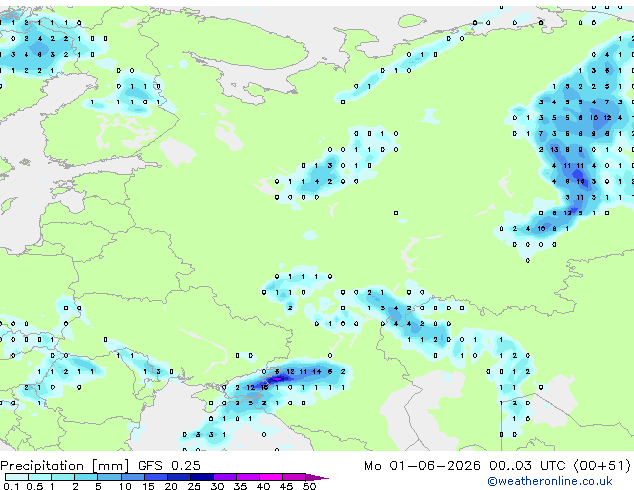Open the weatheronline.co.uk link
The image size is (634, 490).
tap(550, 481)
